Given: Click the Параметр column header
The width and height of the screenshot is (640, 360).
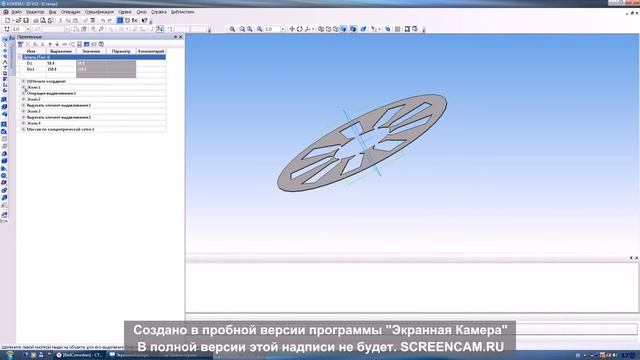Looking at the screenshot, I should coord(121,51).
